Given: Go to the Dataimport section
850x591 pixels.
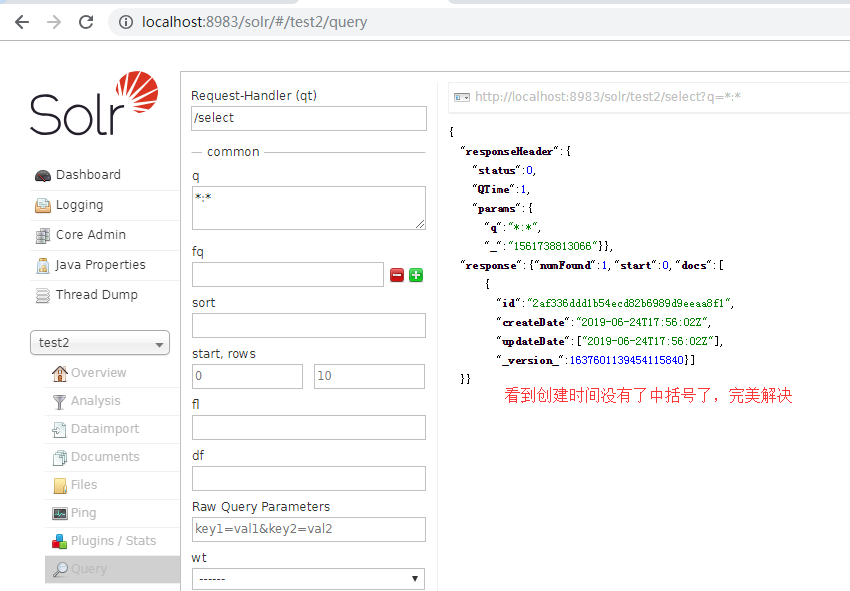Looking at the screenshot, I should 105,428.
